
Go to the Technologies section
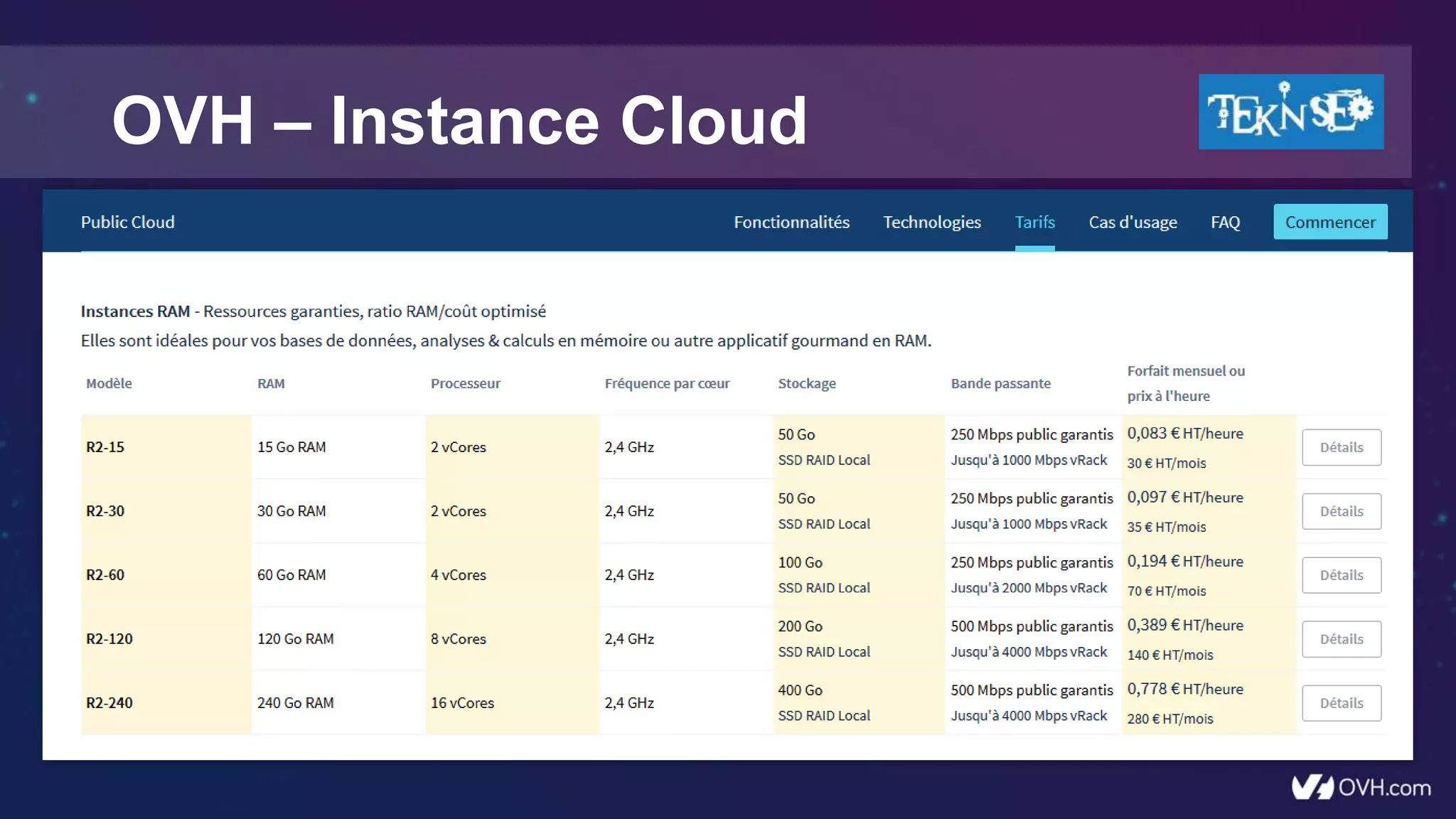932,222
